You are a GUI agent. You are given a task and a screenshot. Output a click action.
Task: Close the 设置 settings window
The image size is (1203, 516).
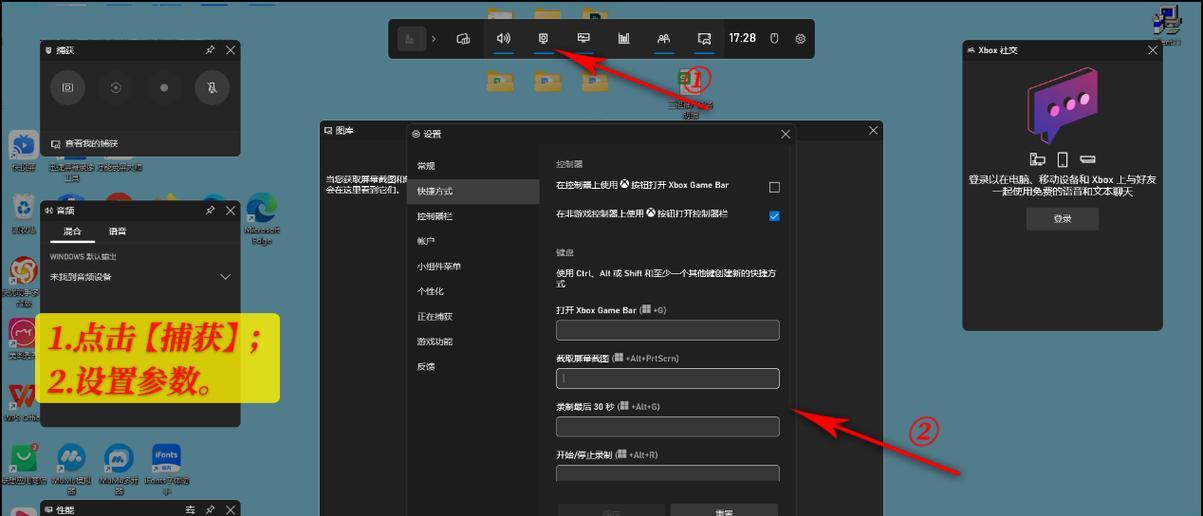click(785, 134)
